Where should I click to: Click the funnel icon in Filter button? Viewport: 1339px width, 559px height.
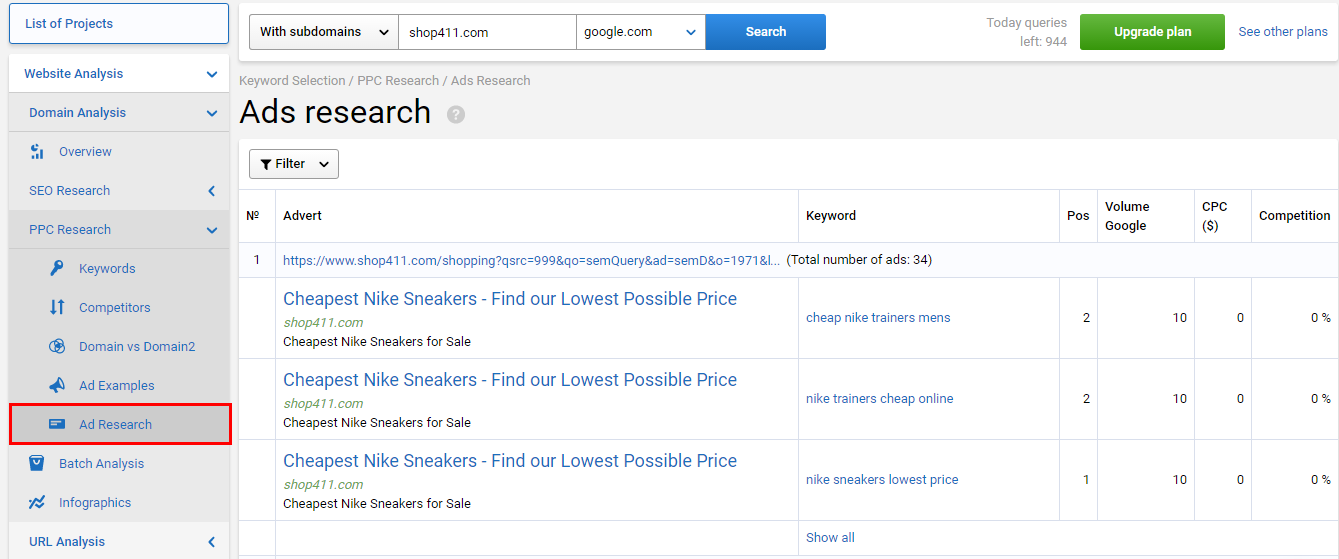[x=266, y=164]
